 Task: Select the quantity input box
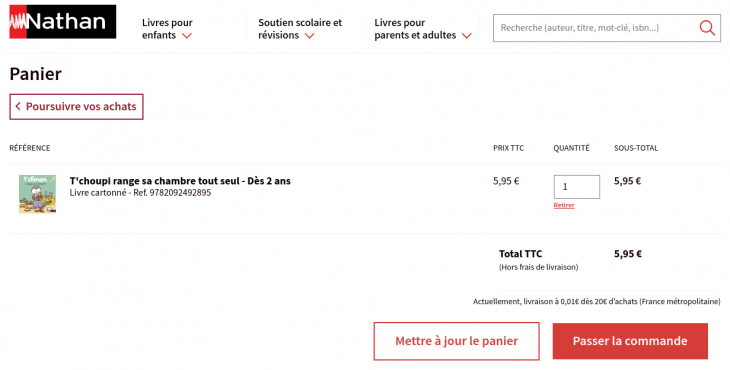click(576, 187)
